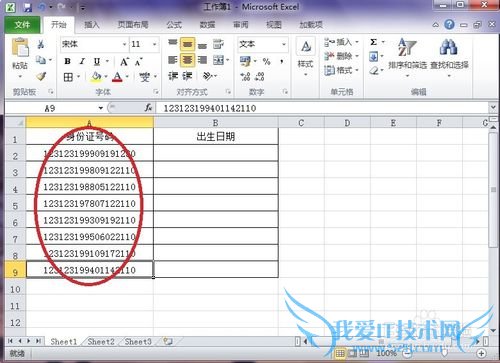Click the Copy icon
This screenshot has height=363, width=500.
click(41, 60)
